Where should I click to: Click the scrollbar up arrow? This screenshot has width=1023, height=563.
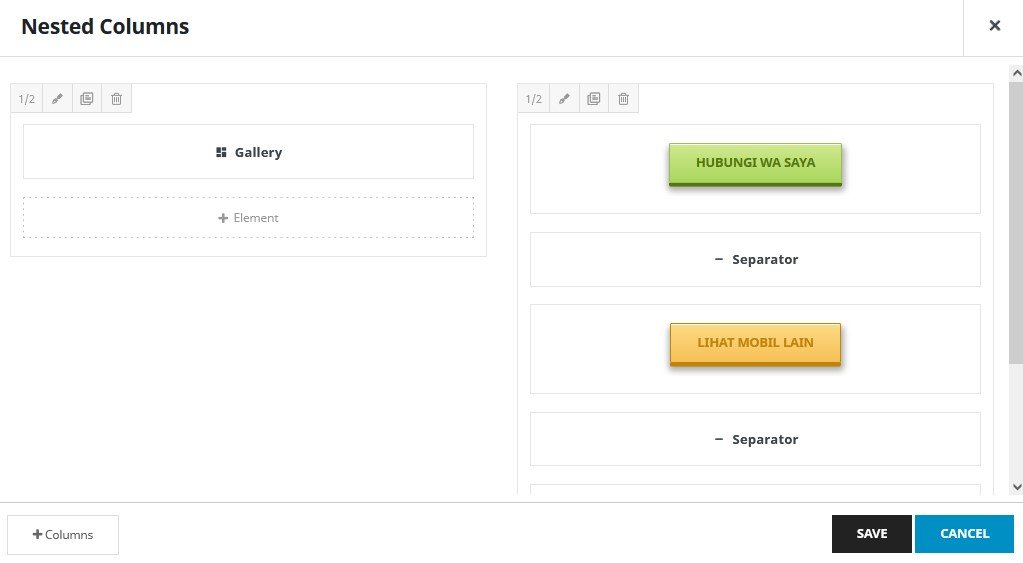pyautogui.click(x=1016, y=73)
